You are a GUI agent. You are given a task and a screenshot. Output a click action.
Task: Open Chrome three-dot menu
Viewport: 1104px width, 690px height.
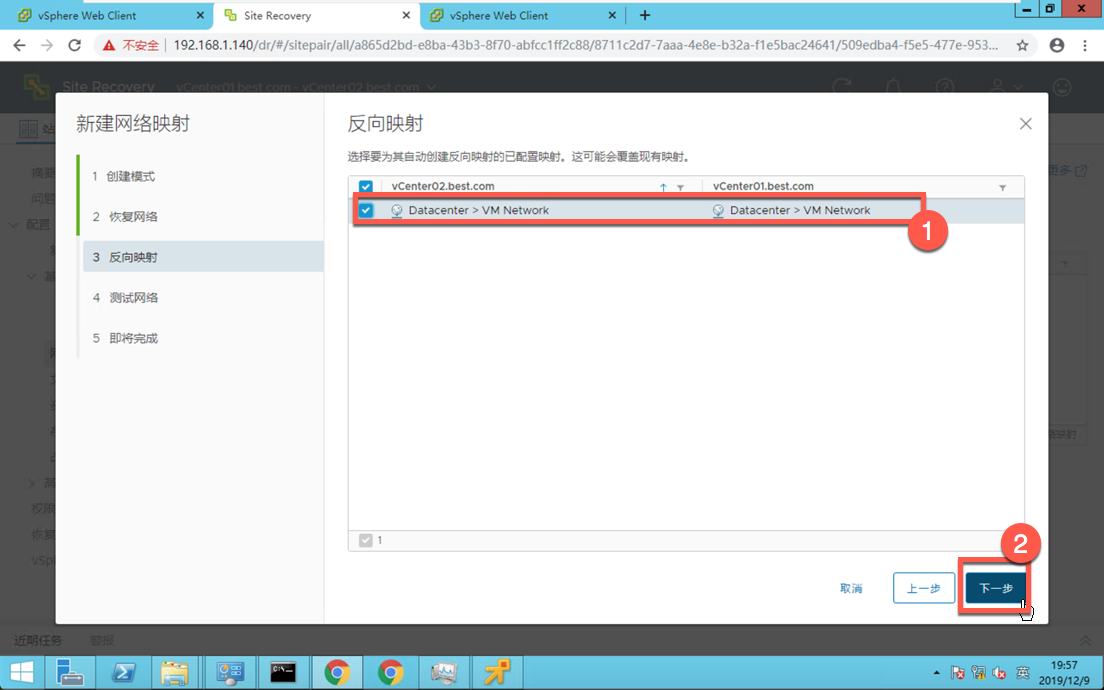[x=1084, y=45]
